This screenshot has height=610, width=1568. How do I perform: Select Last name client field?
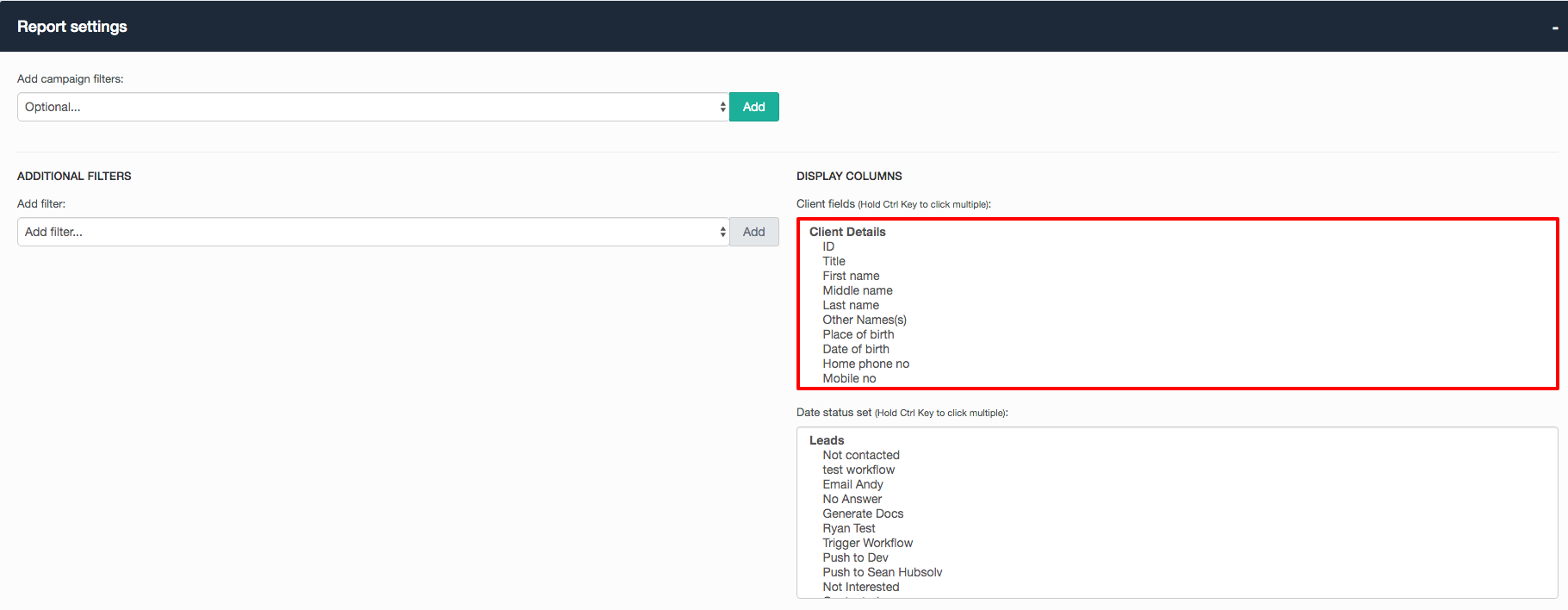(851, 305)
